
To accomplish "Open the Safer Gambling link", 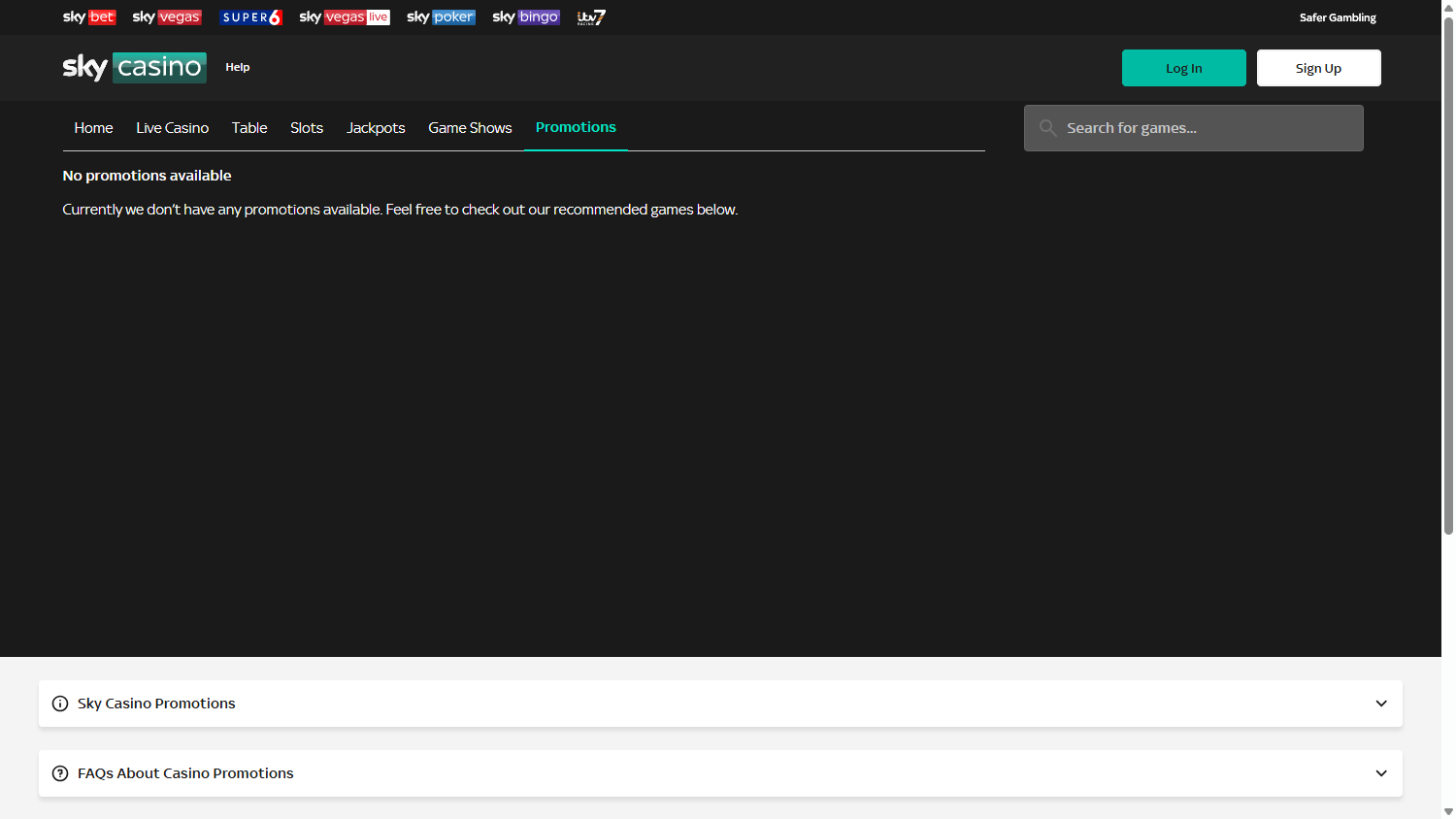I will [x=1338, y=17].
